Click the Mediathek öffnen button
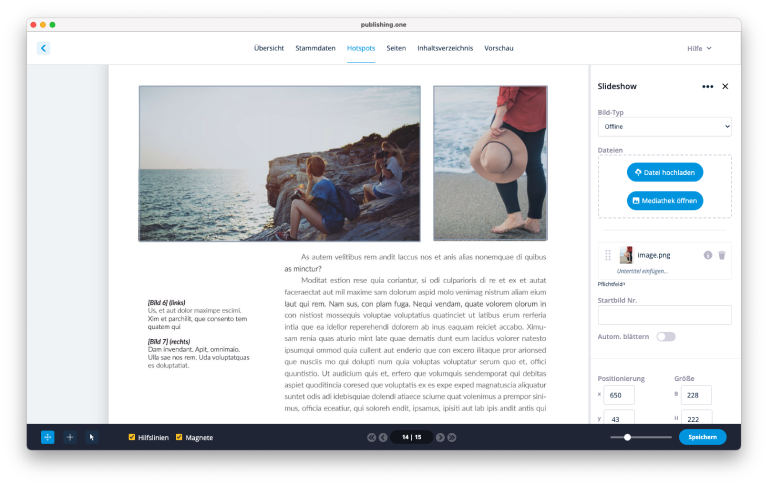Screen dimensions: 768x486 pos(665,200)
